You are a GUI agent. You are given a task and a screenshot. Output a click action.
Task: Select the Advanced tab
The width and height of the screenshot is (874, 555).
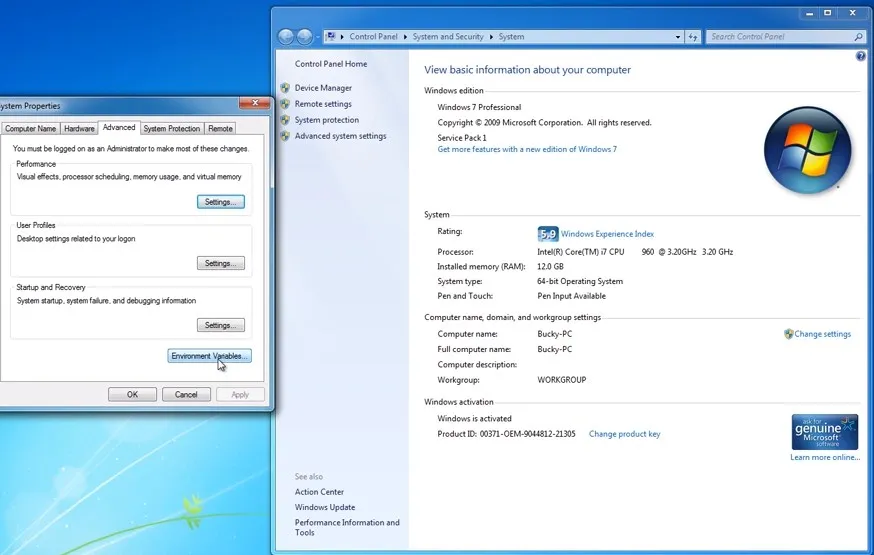[119, 127]
